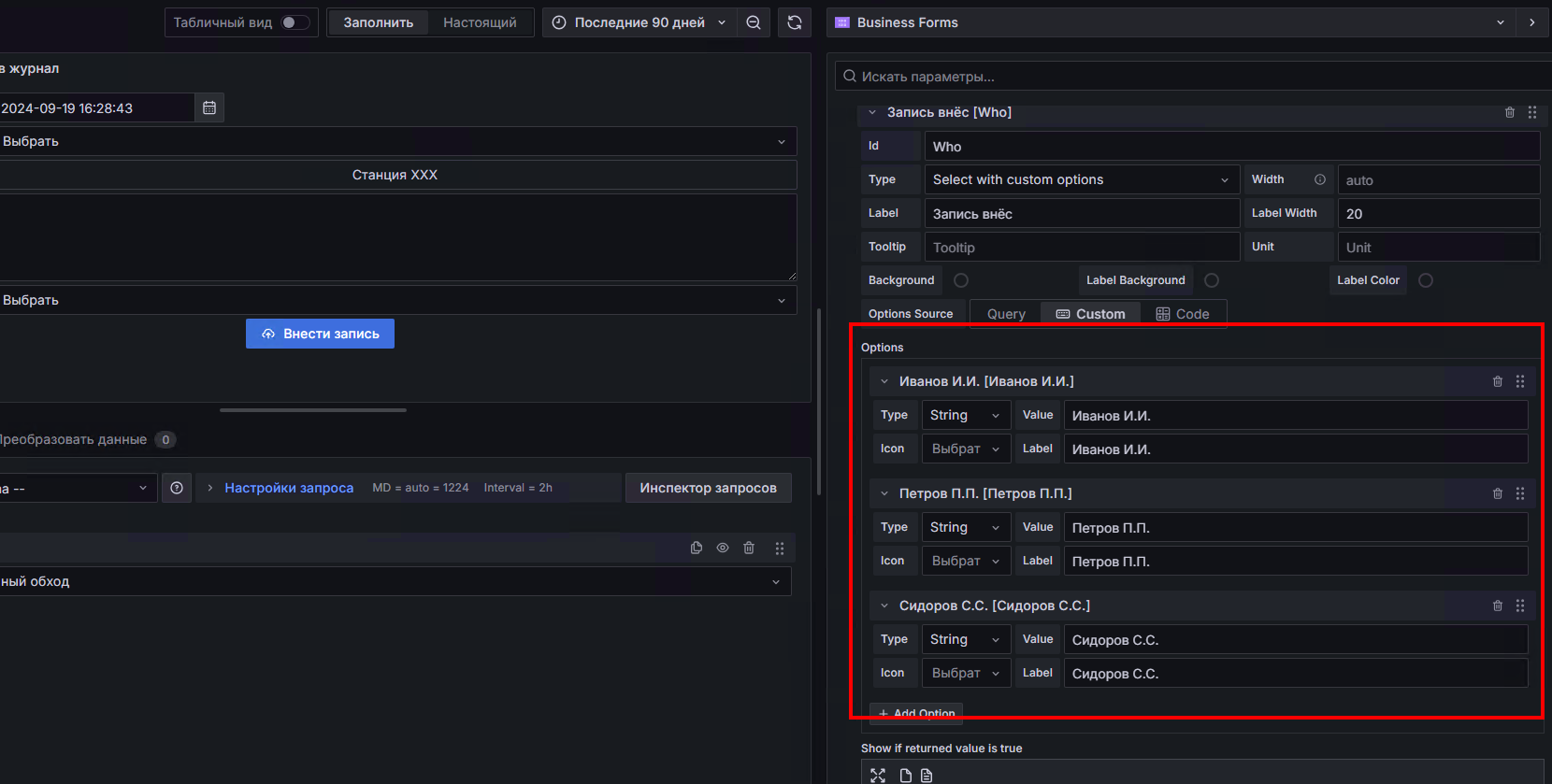Collapse the Петров П.П. option section
This screenshot has width=1552, height=784.
tap(884, 493)
